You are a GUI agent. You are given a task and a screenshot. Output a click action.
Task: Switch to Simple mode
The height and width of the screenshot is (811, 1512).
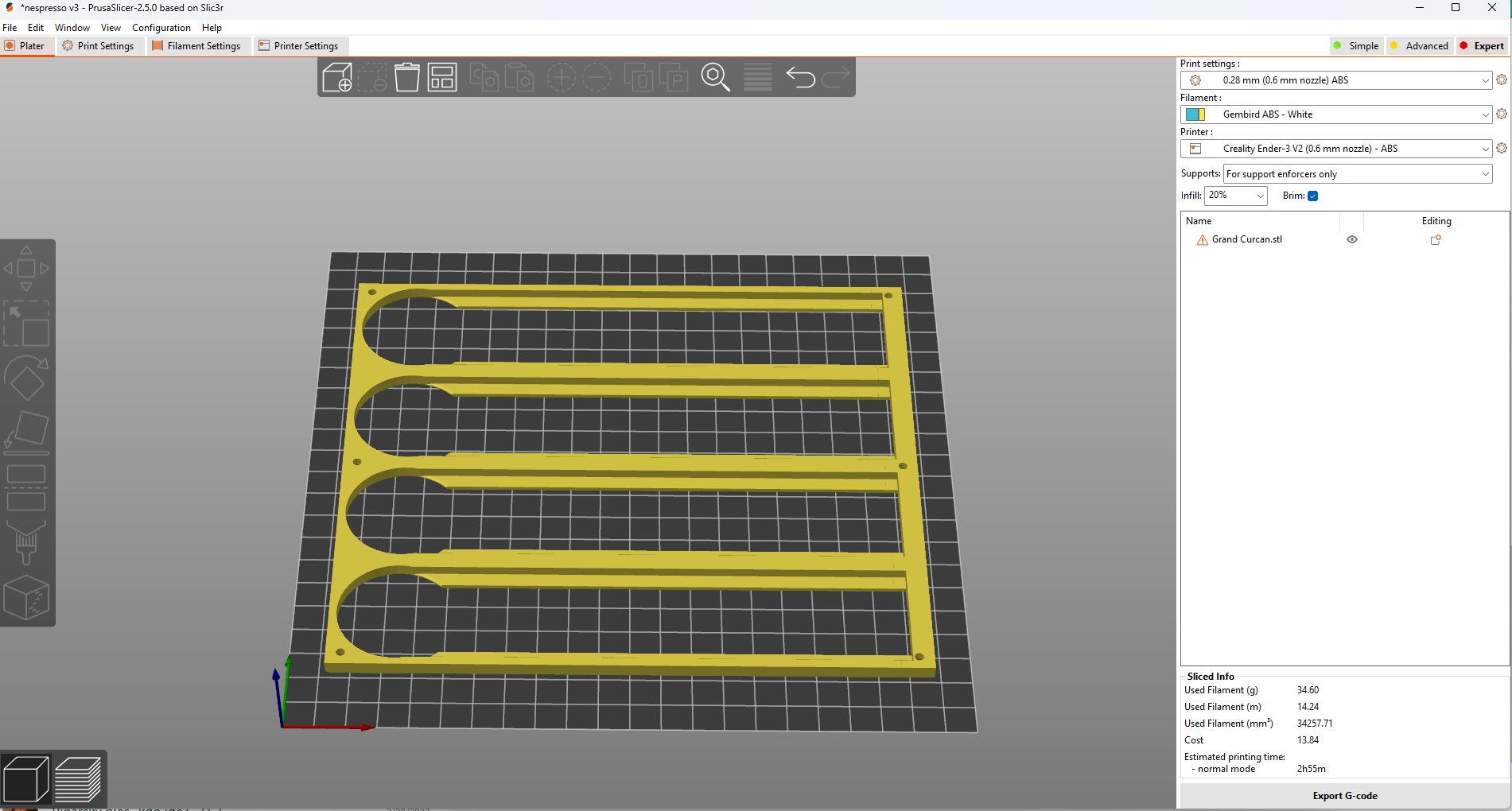coord(1356,46)
